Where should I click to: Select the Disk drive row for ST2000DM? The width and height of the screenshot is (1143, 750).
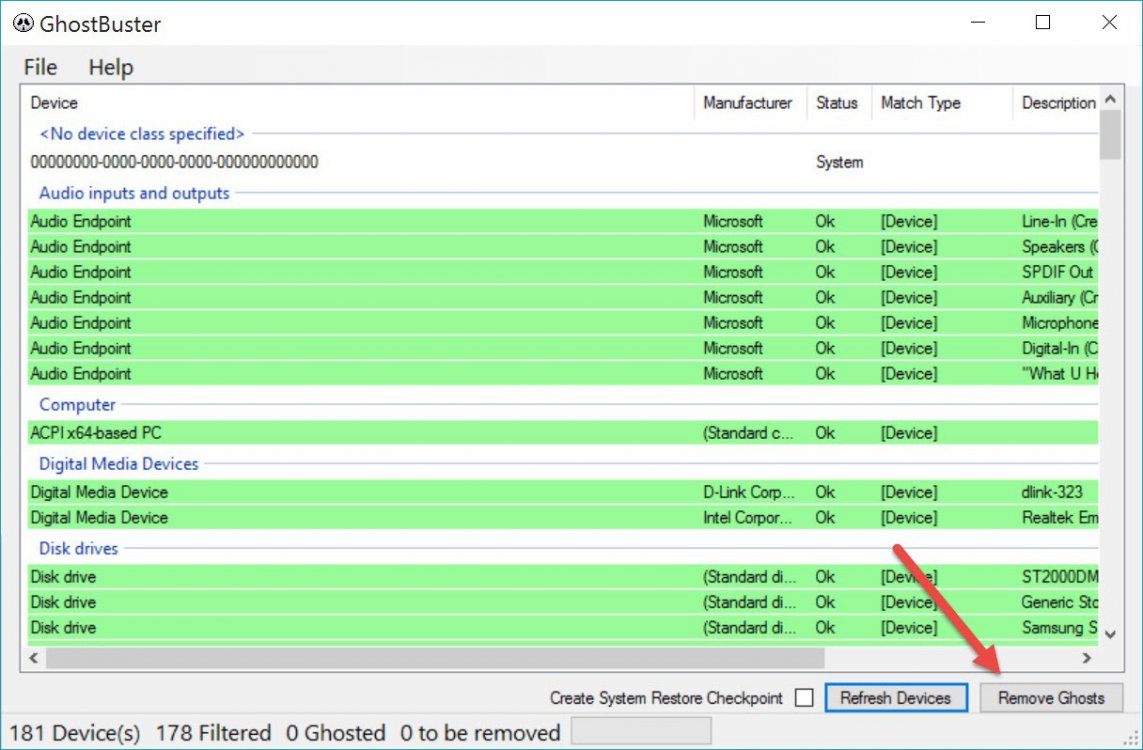pyautogui.click(x=563, y=577)
